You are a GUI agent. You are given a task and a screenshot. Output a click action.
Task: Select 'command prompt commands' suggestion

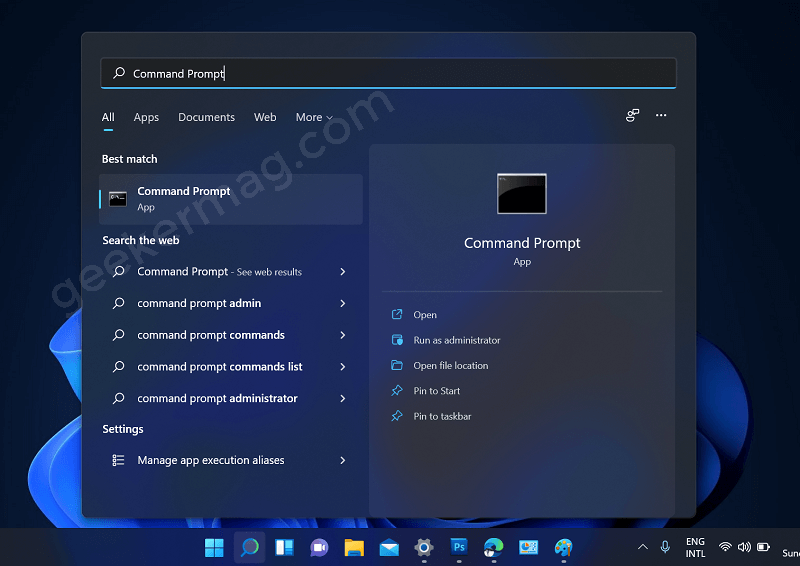(x=211, y=335)
